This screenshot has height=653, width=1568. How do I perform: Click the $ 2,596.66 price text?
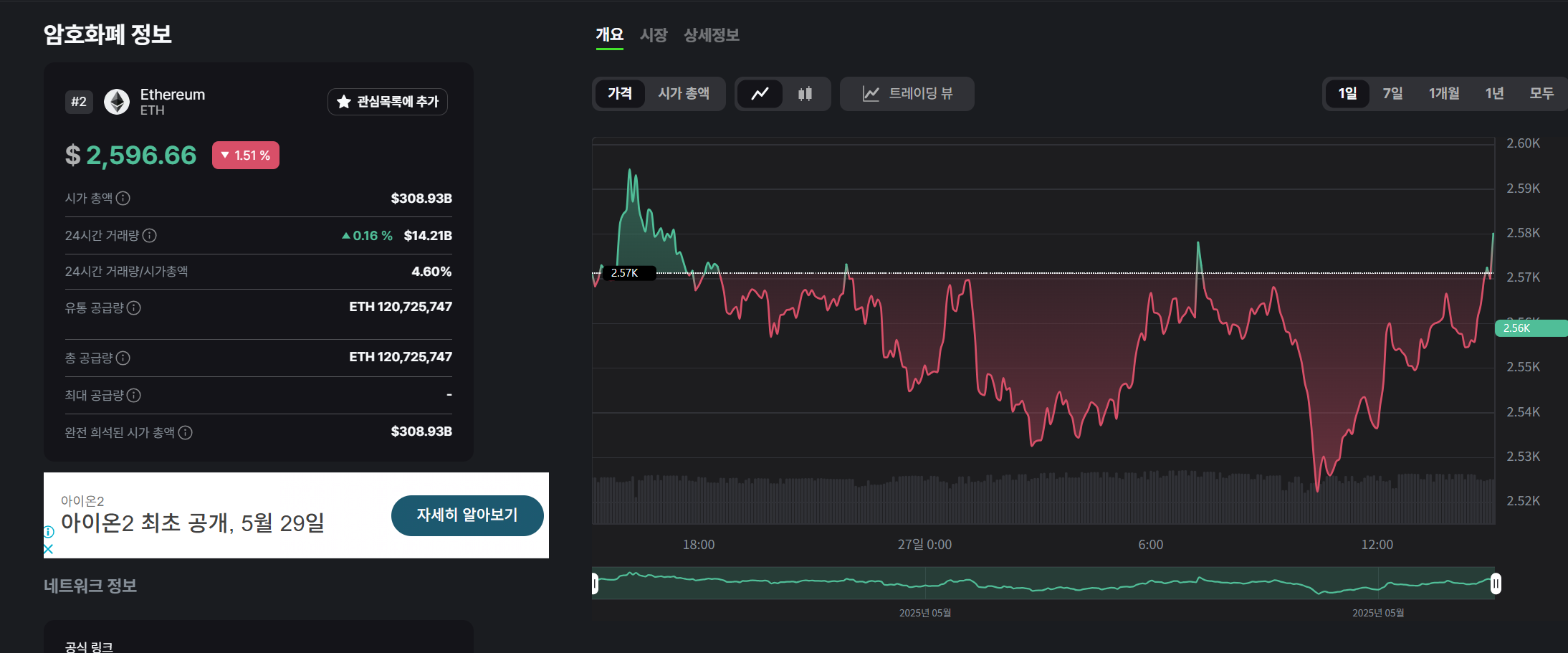click(x=130, y=156)
